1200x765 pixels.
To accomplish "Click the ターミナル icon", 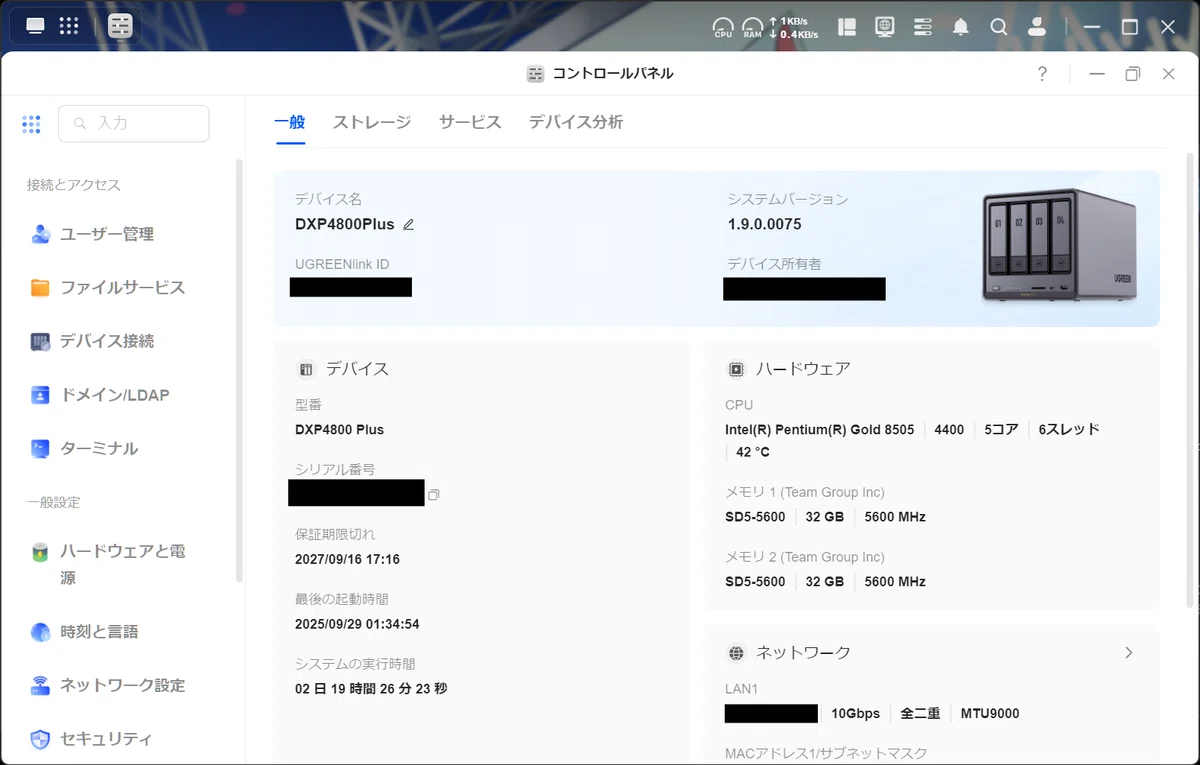I will [40, 449].
